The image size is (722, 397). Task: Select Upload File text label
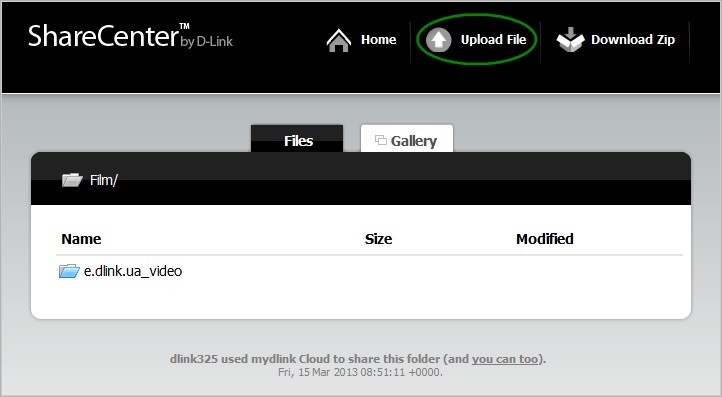494,40
